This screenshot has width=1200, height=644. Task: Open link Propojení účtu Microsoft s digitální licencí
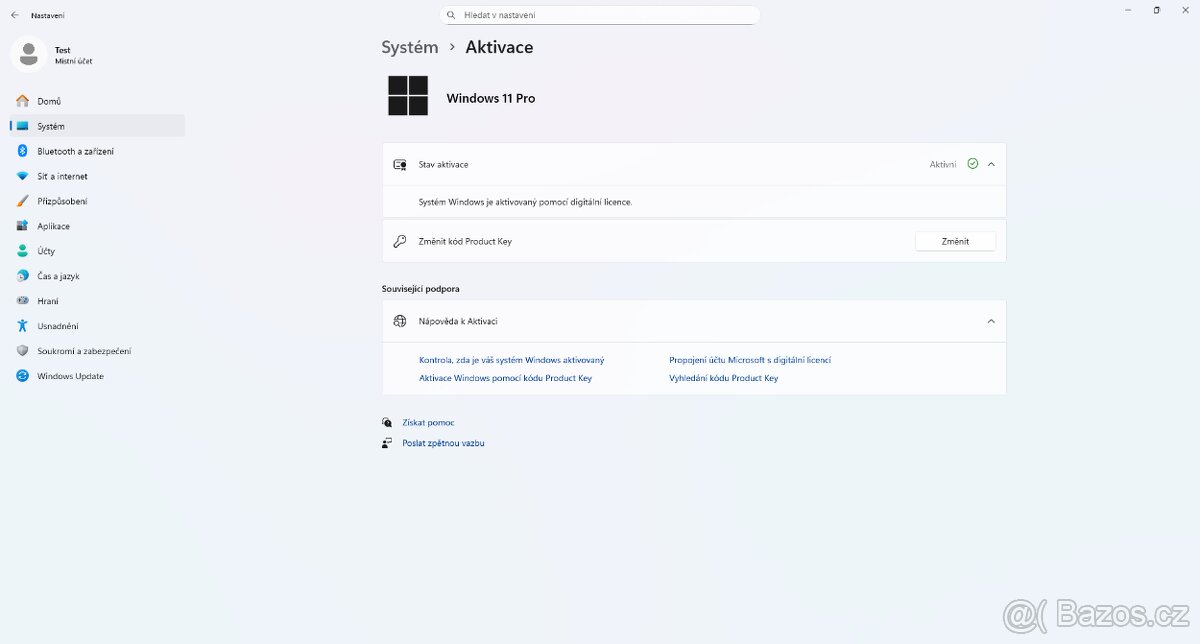click(750, 360)
